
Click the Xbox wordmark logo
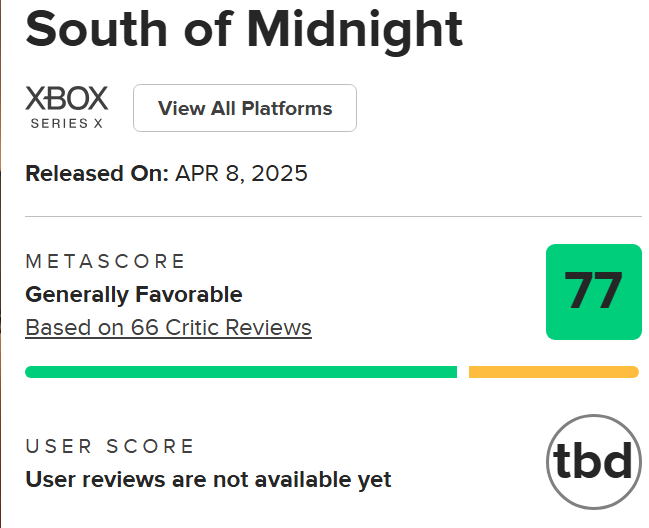[66, 99]
